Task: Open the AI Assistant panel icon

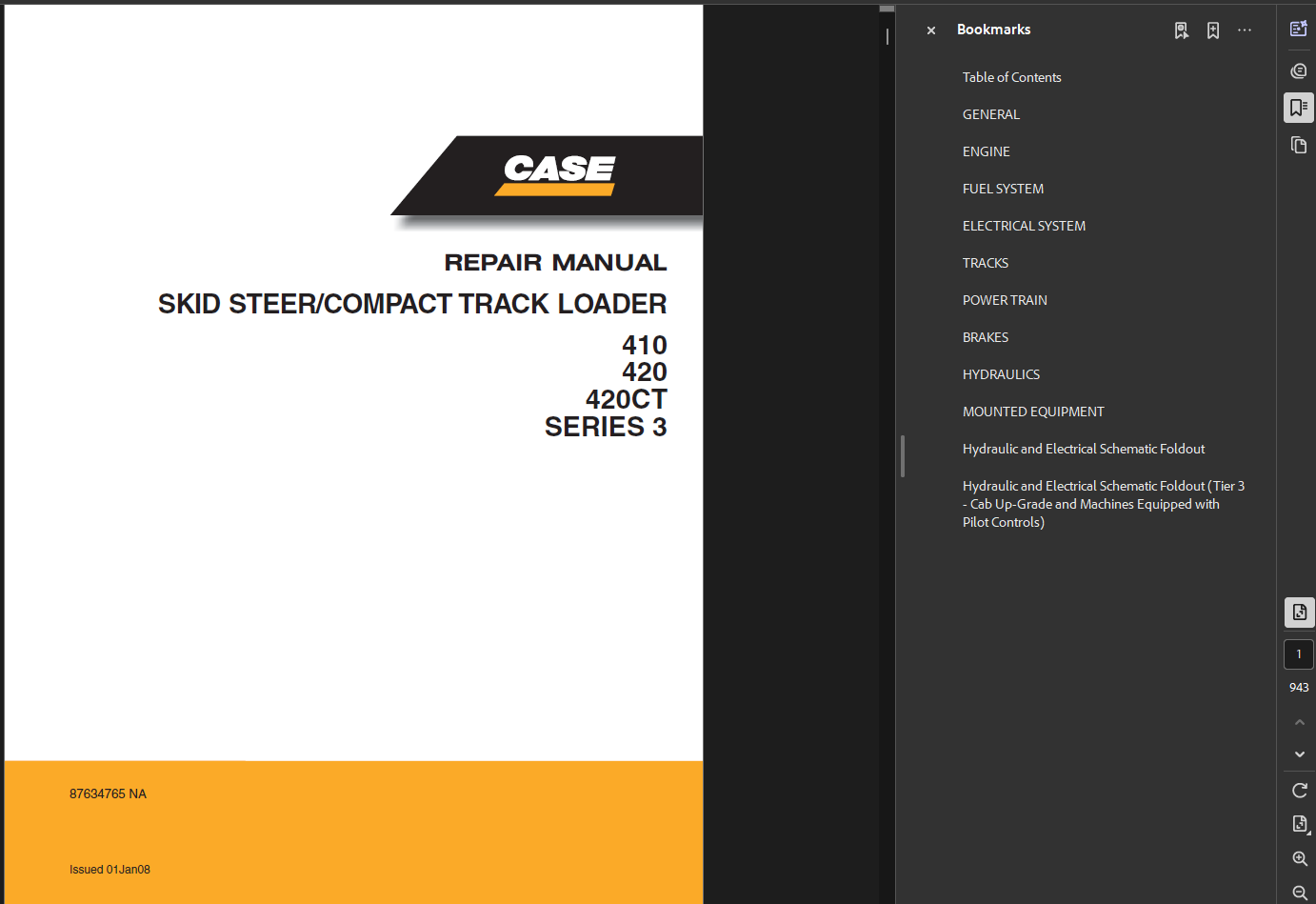Action: click(x=1299, y=29)
